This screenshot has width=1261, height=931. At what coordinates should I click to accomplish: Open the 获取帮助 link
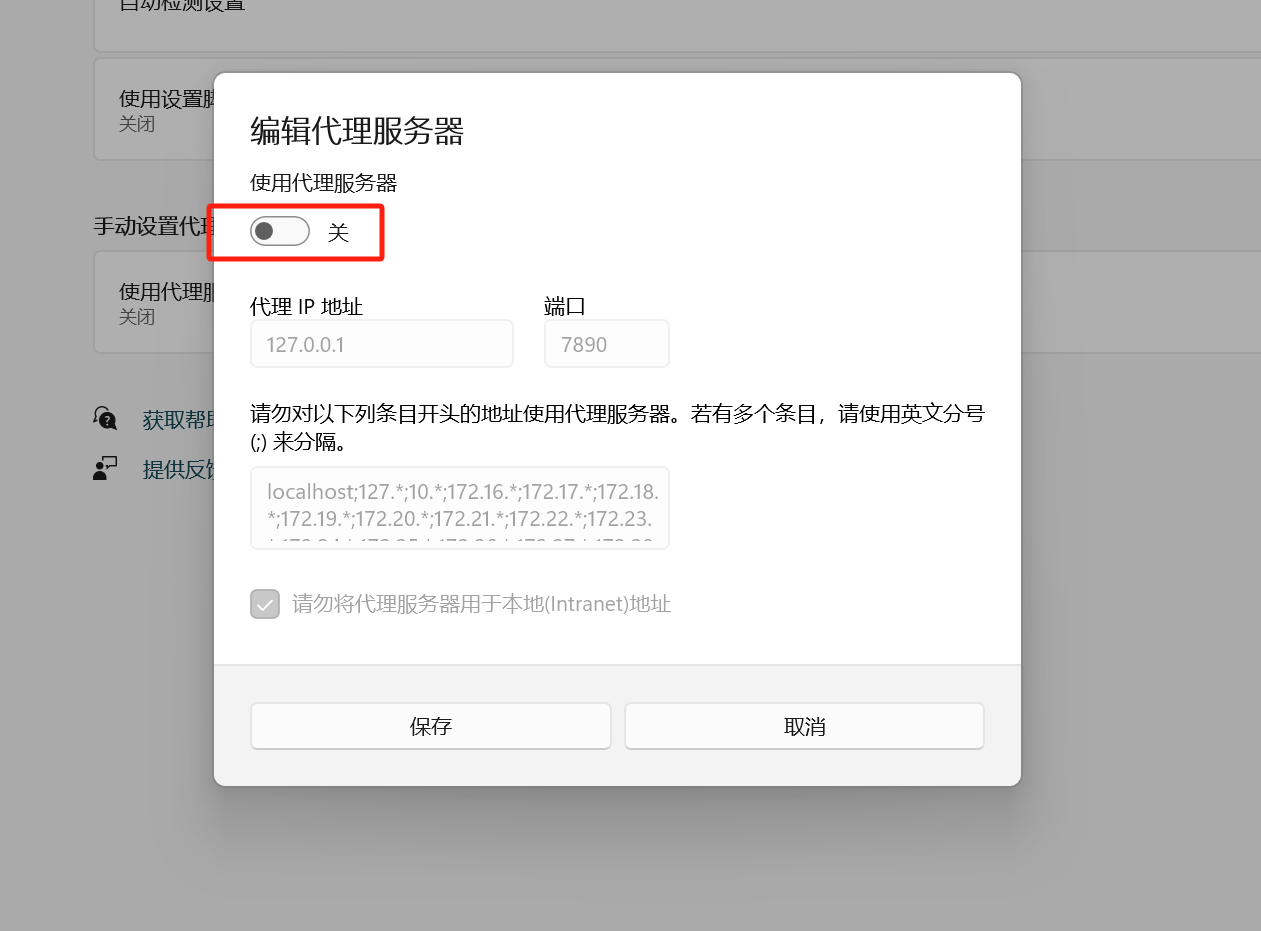[x=178, y=420]
